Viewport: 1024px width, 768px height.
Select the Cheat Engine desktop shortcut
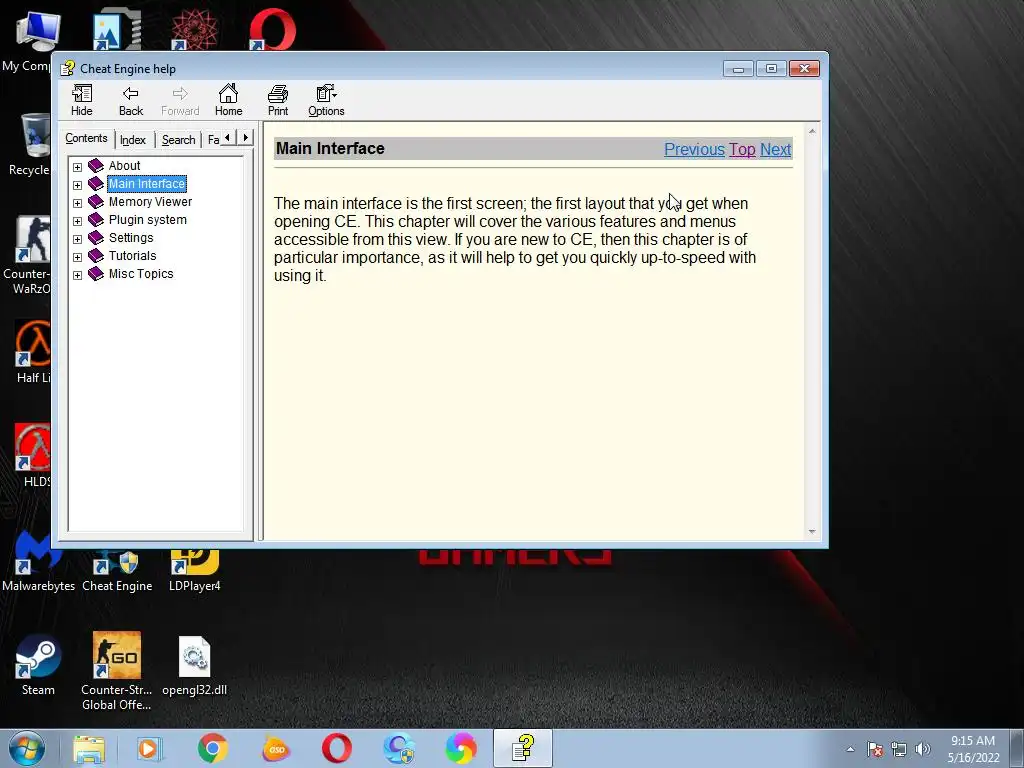[117, 571]
